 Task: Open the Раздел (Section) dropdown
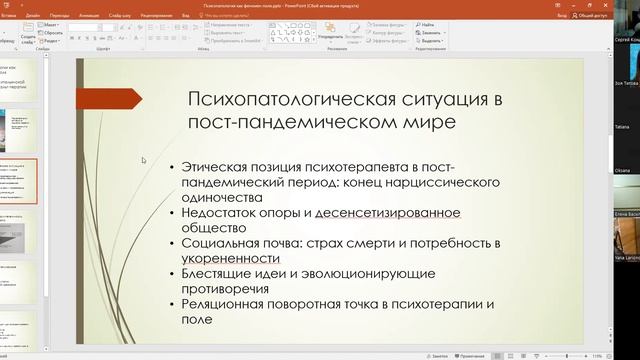49,41
